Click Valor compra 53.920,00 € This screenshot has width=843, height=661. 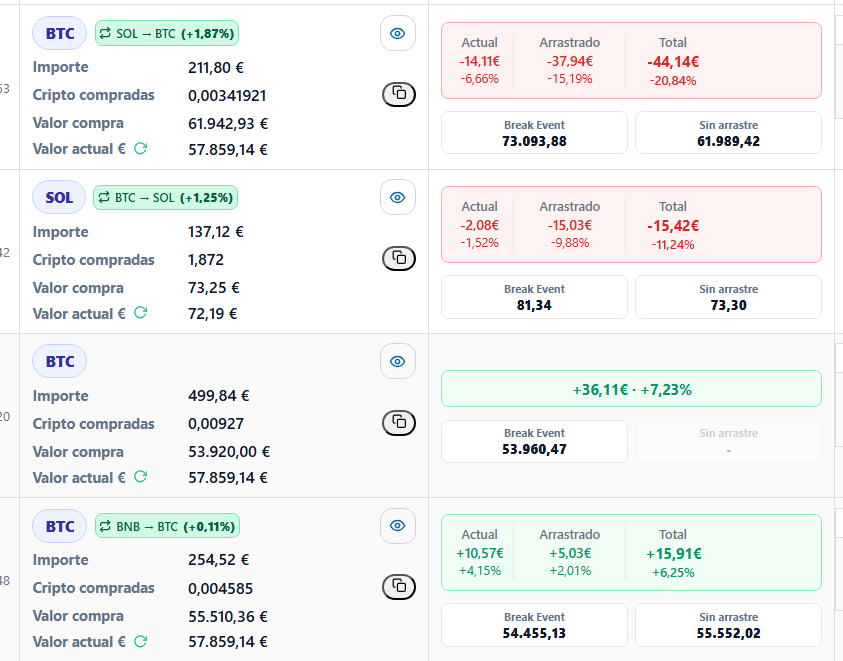[229, 452]
